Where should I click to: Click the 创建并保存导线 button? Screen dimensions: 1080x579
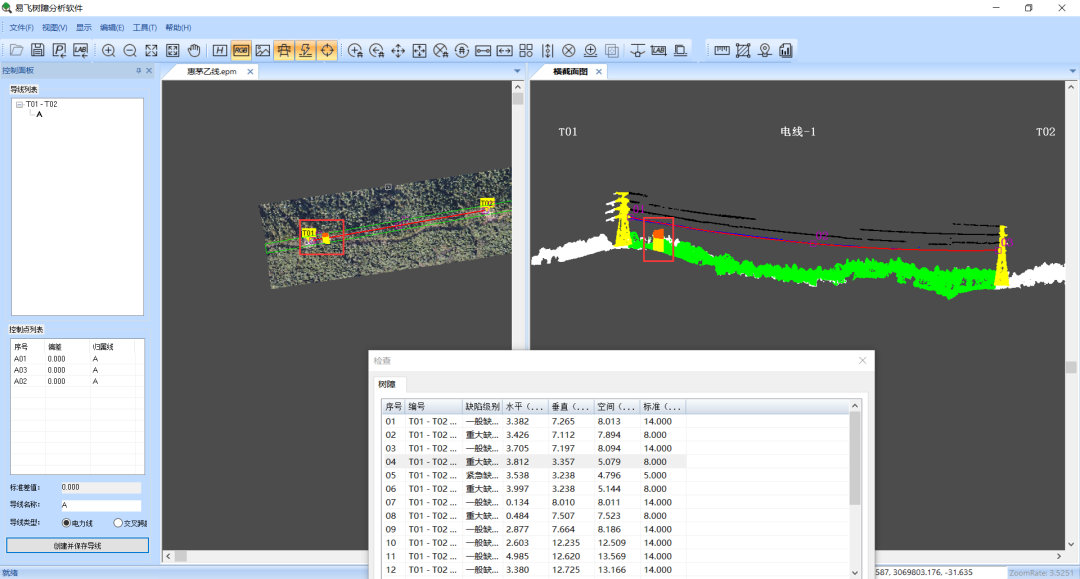(77, 546)
